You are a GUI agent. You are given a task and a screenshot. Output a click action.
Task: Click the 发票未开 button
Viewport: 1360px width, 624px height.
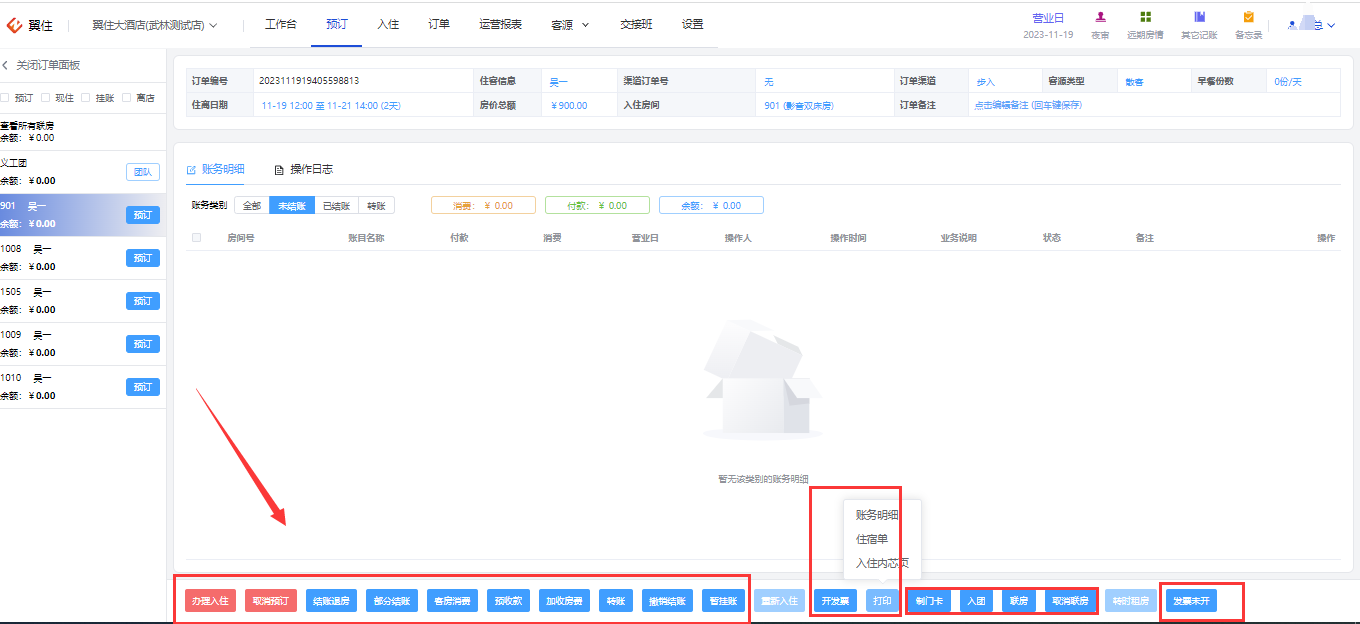coord(1191,601)
